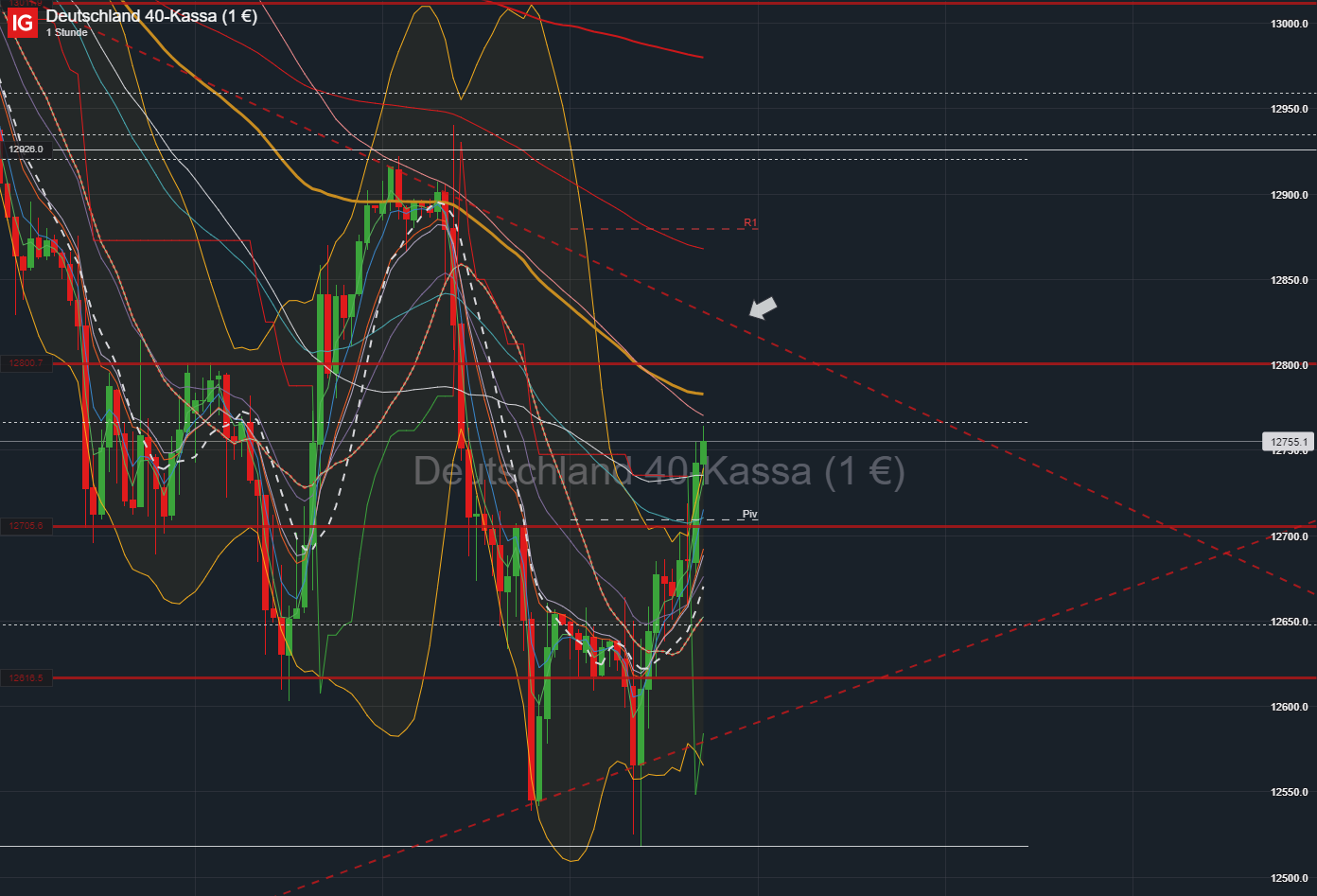This screenshot has height=896, width=1317.
Task: Click the 12850.0 price axis label
Action: (1290, 281)
